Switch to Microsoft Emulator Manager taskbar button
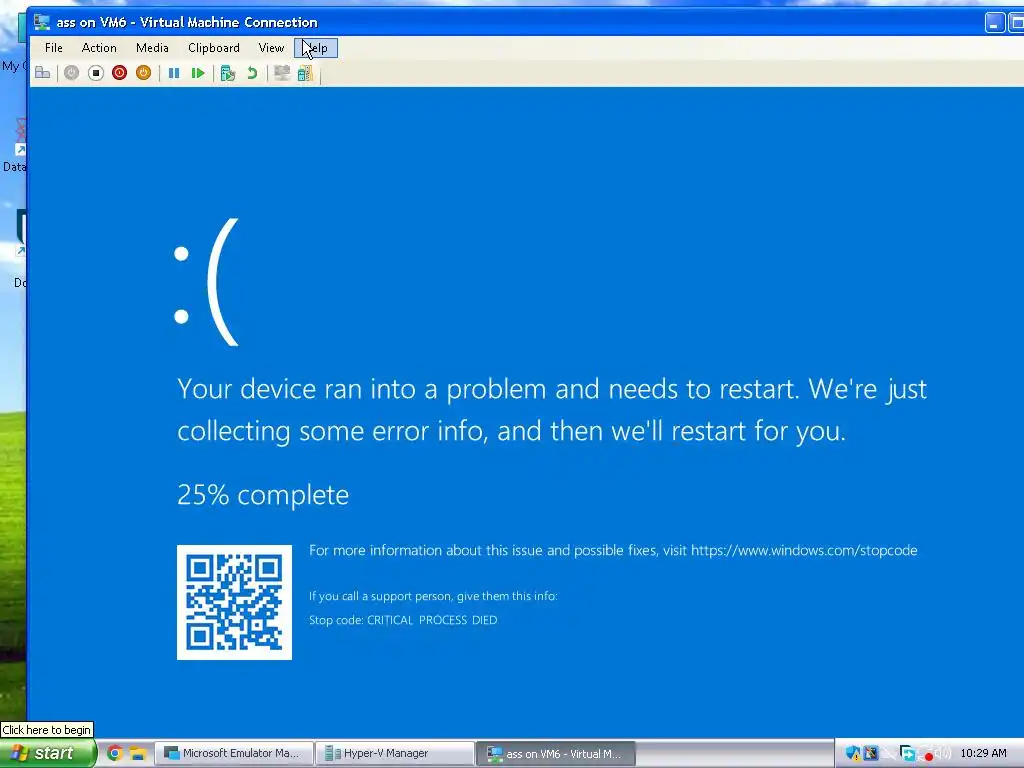This screenshot has width=1024, height=768. click(234, 753)
